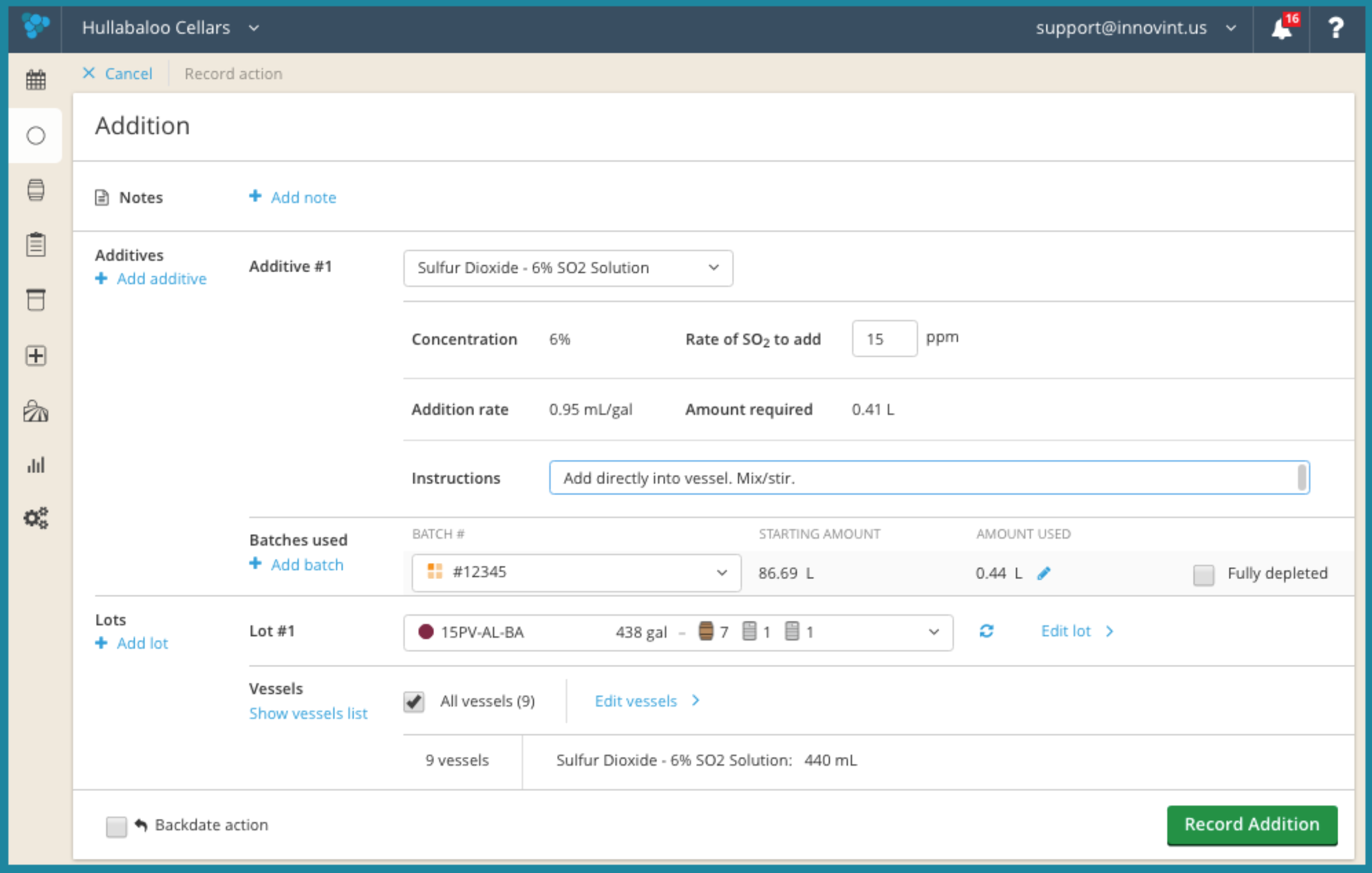Click the Notes document icon
Image resolution: width=1372 pixels, height=873 pixels.
pyautogui.click(x=102, y=198)
